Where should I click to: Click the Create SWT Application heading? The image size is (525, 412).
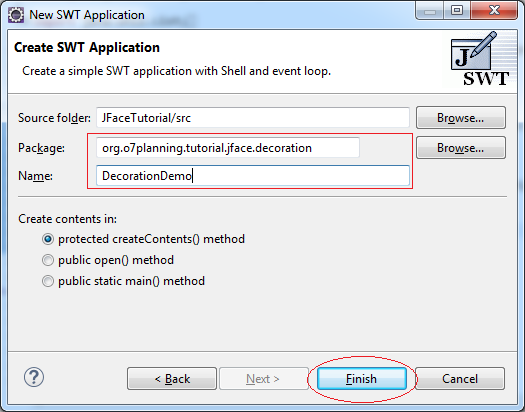click(x=87, y=48)
